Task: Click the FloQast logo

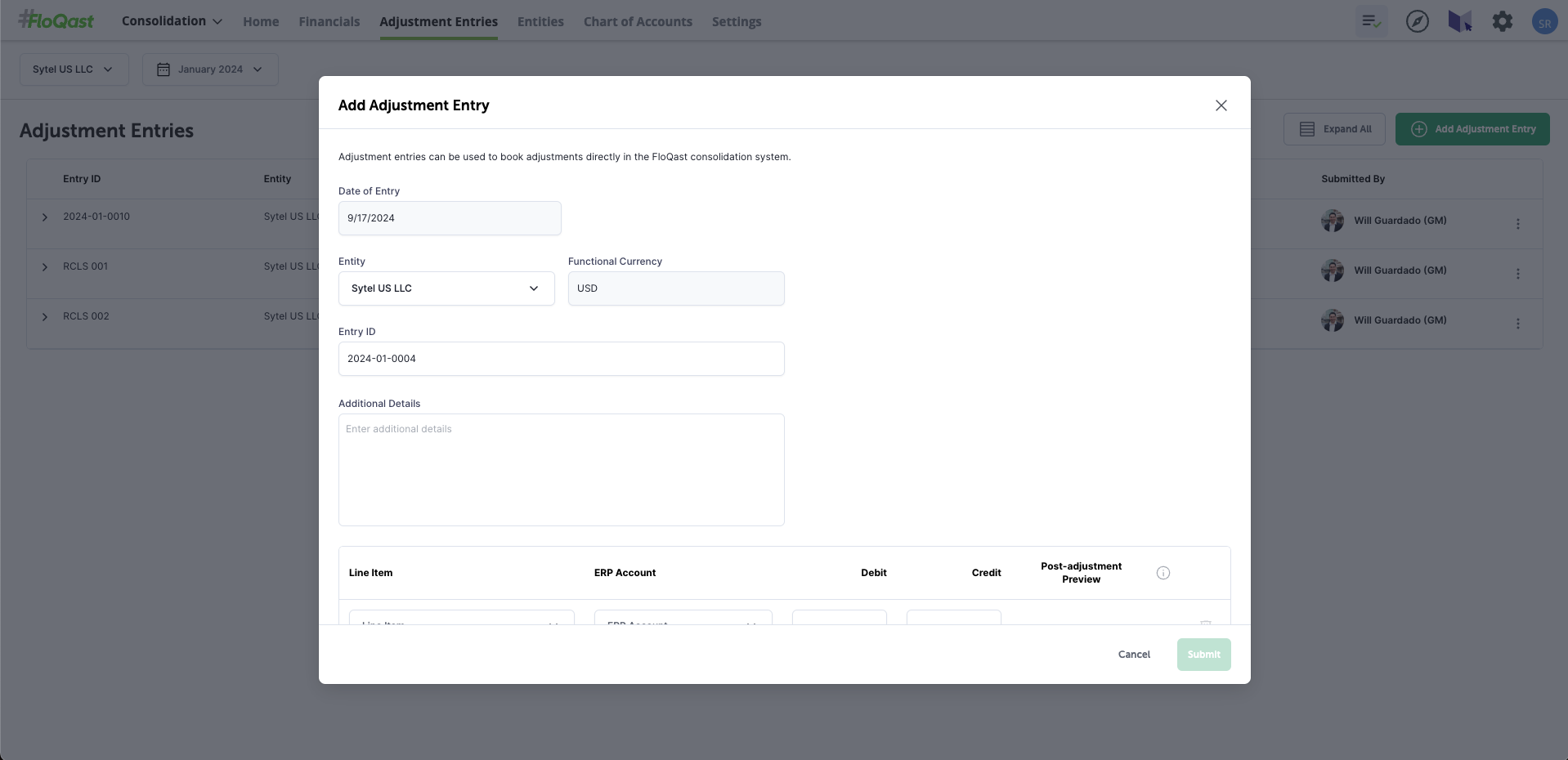Action: [x=56, y=20]
